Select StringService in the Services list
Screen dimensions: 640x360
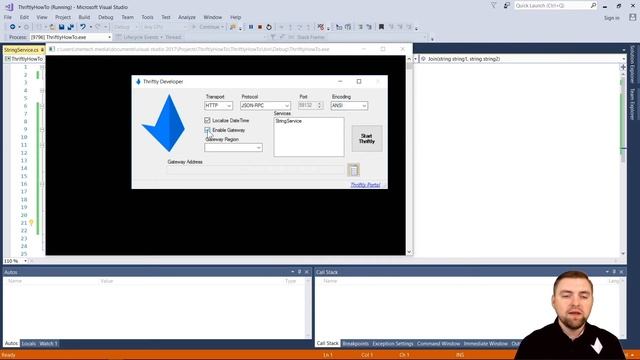(x=289, y=121)
